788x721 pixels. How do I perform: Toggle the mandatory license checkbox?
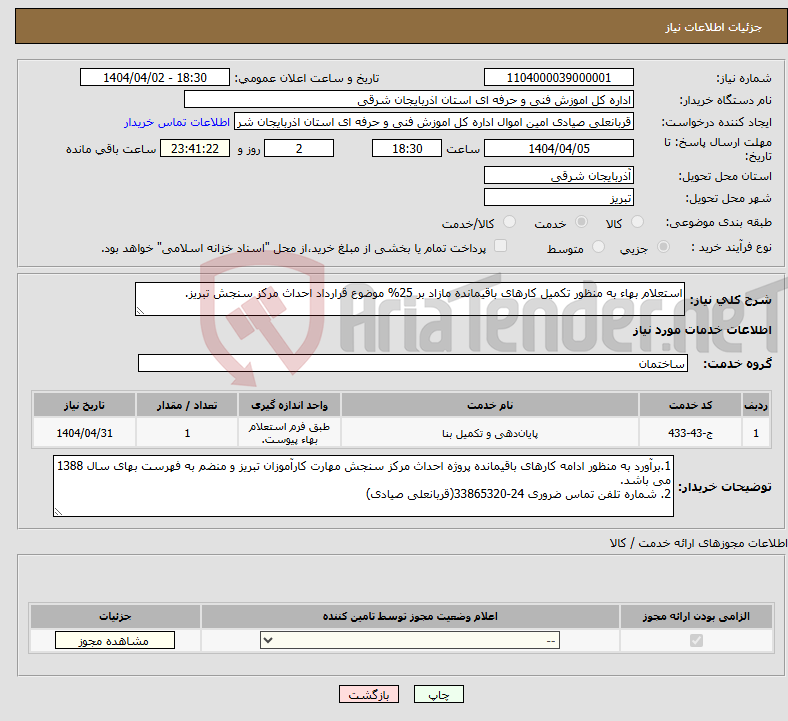pos(696,641)
